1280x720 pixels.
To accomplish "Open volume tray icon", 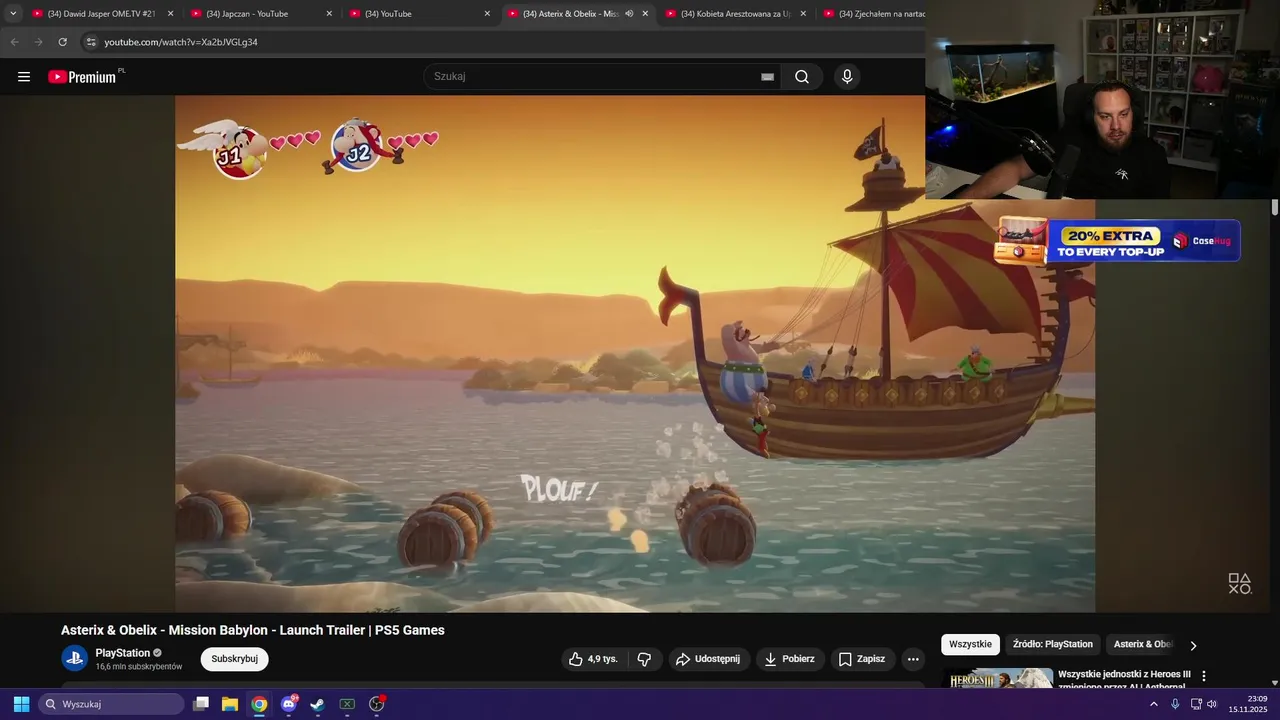I will pos(1212,704).
